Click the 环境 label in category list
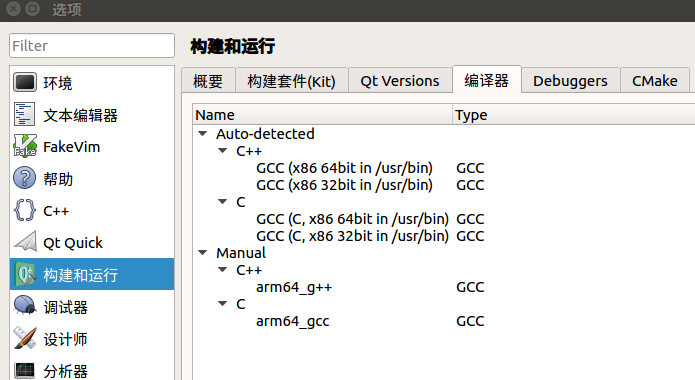 click(x=58, y=83)
